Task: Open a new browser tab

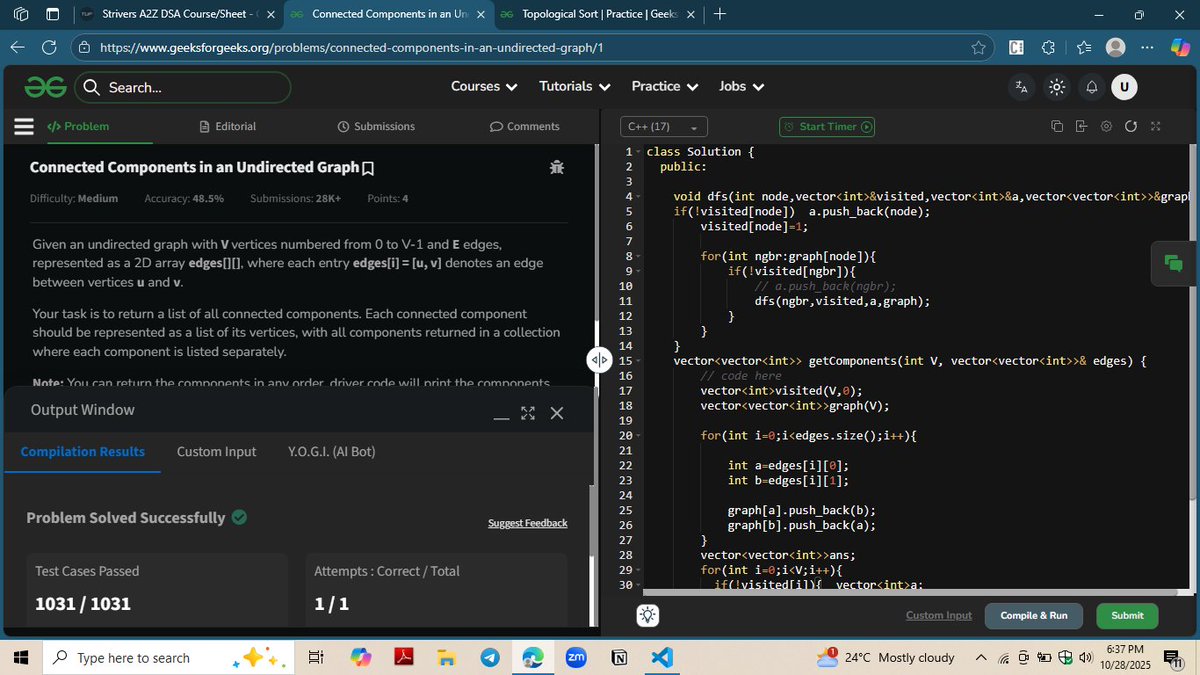Action: coord(720,14)
